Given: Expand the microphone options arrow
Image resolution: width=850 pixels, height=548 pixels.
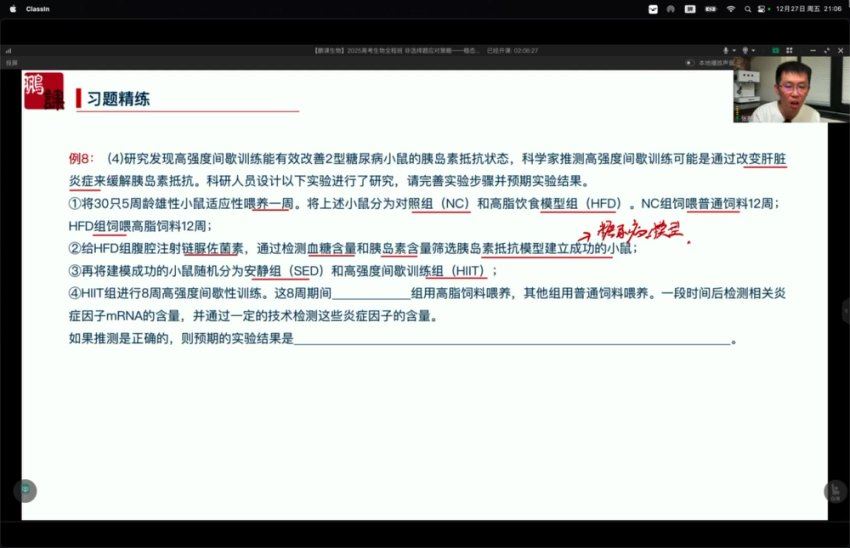Looking at the screenshot, I should click(x=734, y=50).
